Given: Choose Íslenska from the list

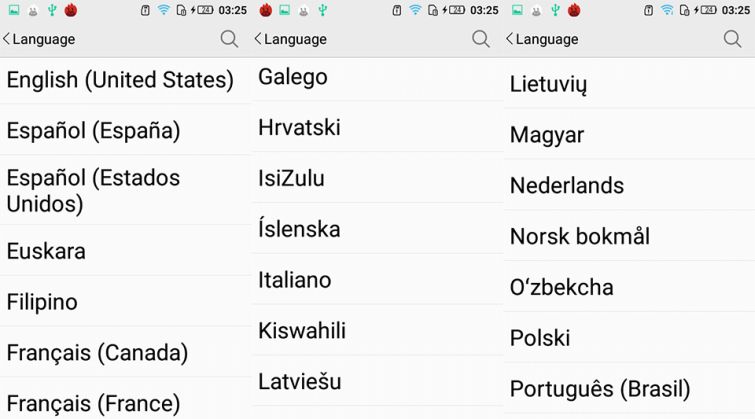Looking at the screenshot, I should point(378,228).
